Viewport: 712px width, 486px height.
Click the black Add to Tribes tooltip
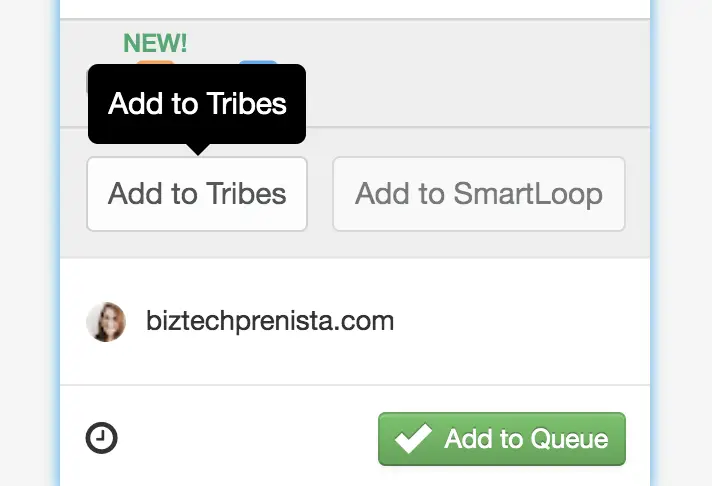click(197, 104)
